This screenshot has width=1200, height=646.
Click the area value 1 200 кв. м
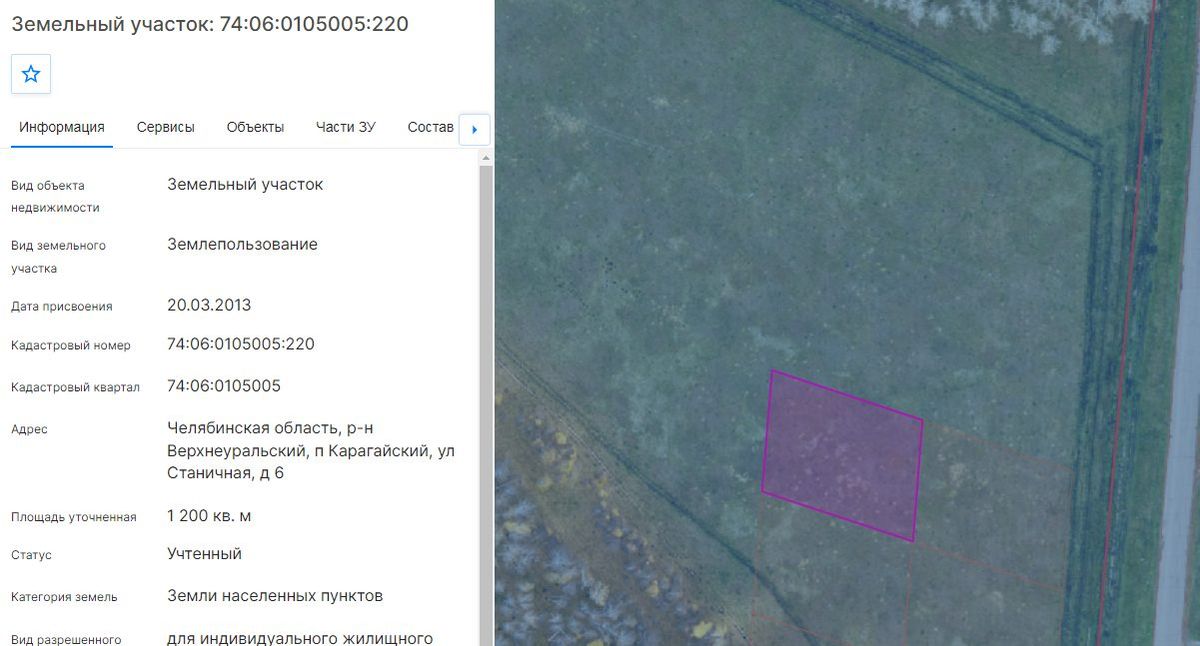pos(209,516)
